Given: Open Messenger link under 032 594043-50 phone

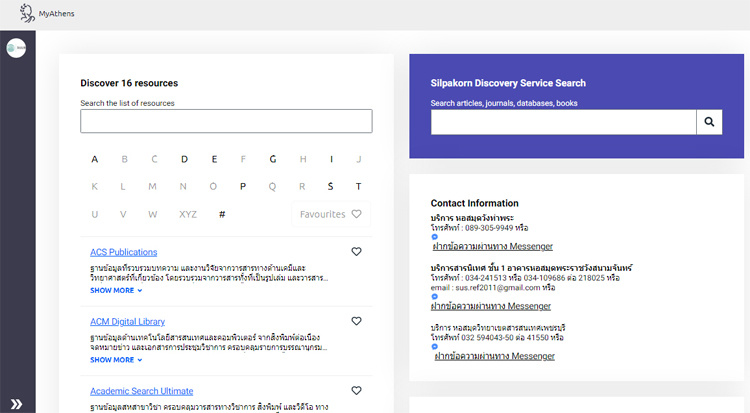Looking at the screenshot, I should 495,356.
